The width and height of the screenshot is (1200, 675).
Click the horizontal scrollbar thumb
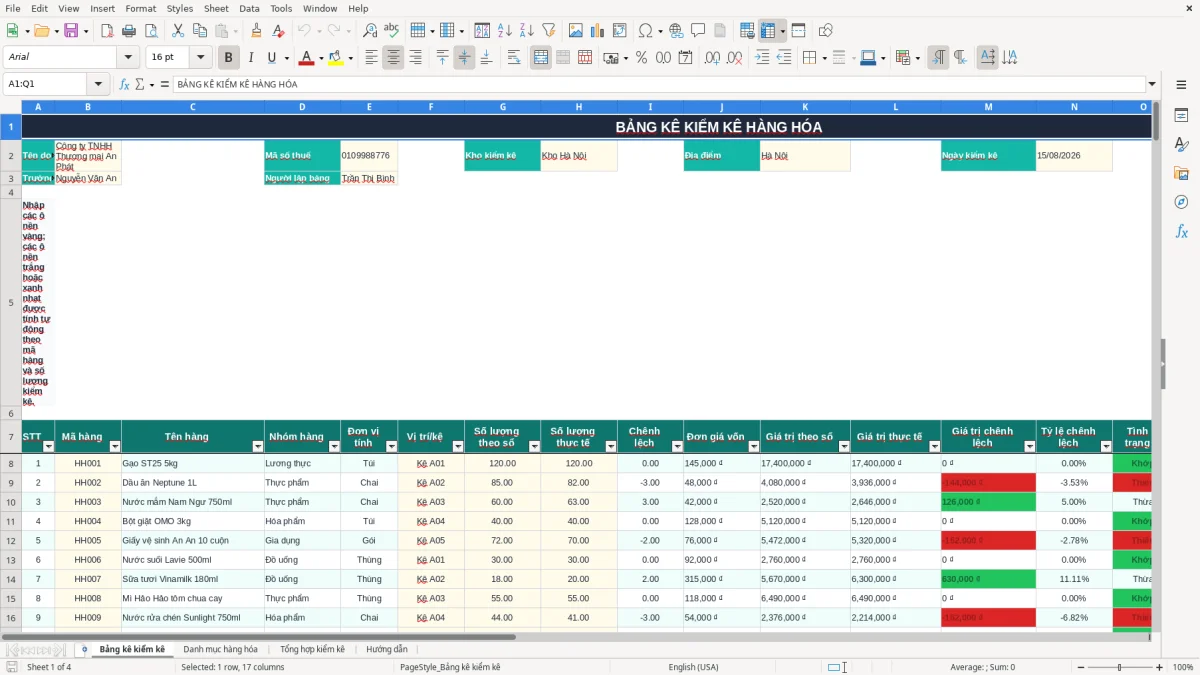point(258,636)
